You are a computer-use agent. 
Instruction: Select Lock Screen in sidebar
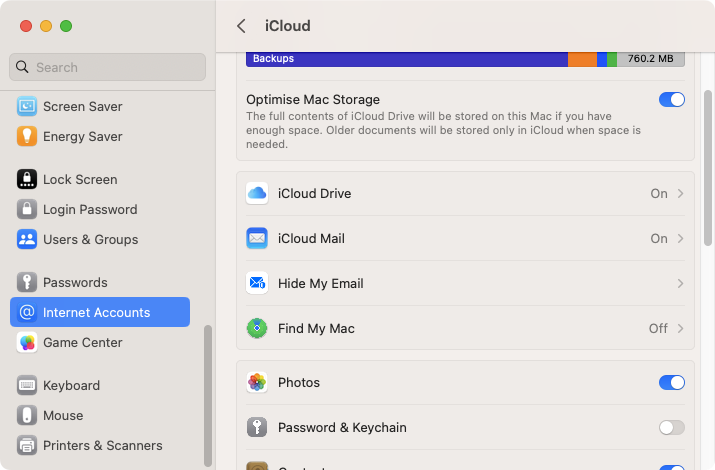coord(100,179)
